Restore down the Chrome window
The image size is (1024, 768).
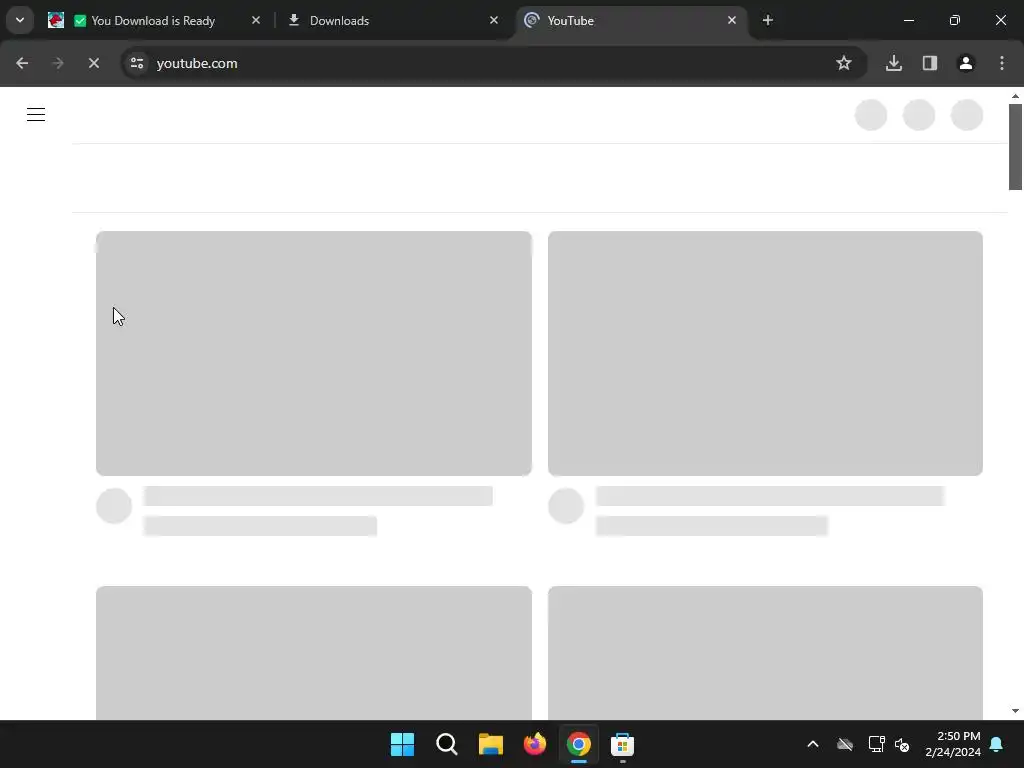coord(955,20)
